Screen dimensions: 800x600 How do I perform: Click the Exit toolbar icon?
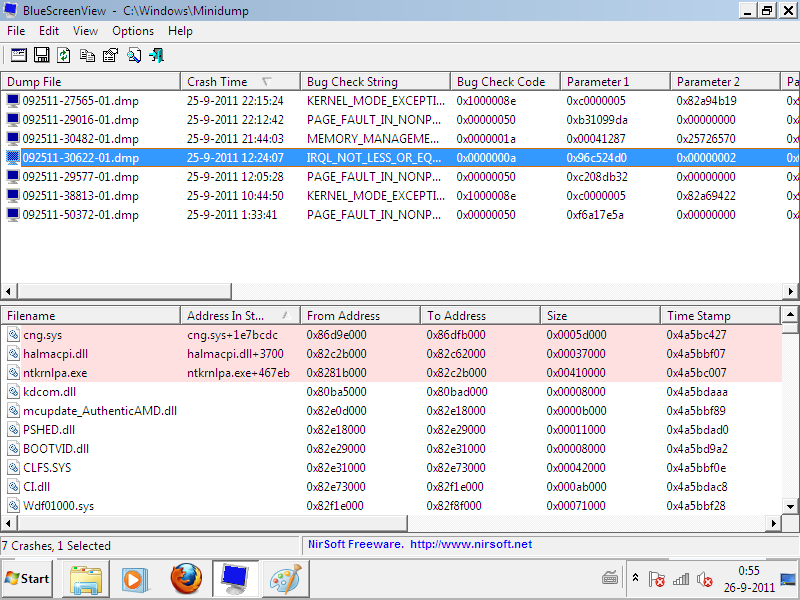tap(157, 55)
